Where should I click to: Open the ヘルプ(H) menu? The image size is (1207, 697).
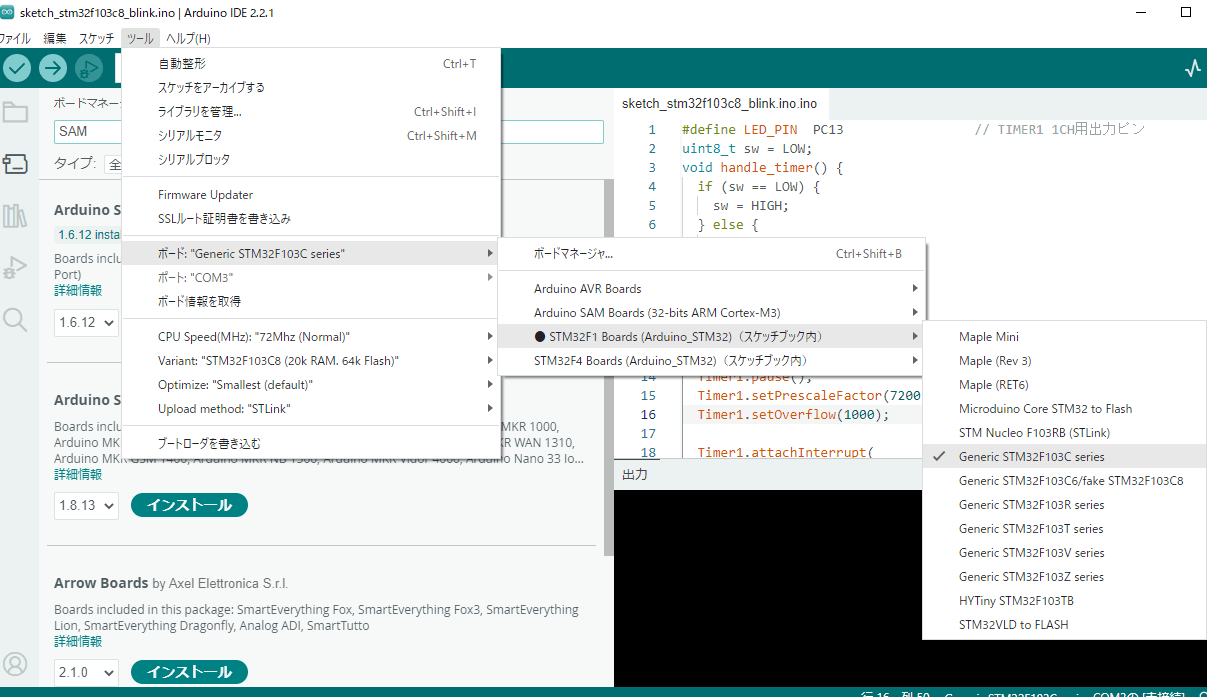188,38
